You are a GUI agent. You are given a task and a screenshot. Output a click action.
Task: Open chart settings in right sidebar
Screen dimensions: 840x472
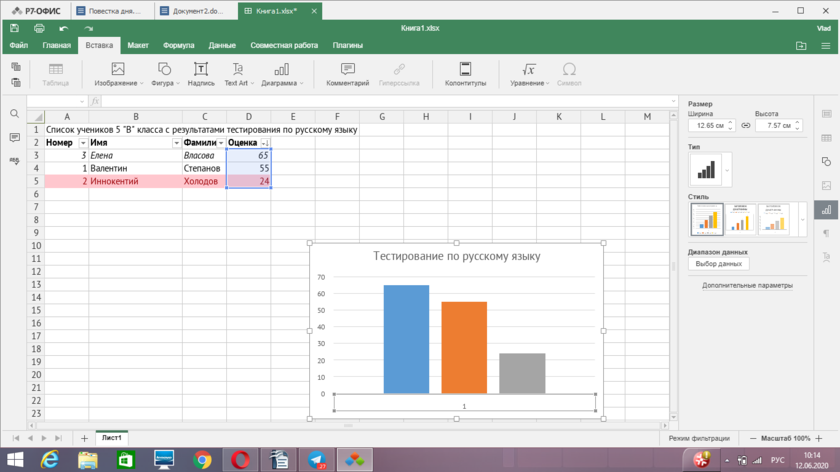click(x=826, y=210)
